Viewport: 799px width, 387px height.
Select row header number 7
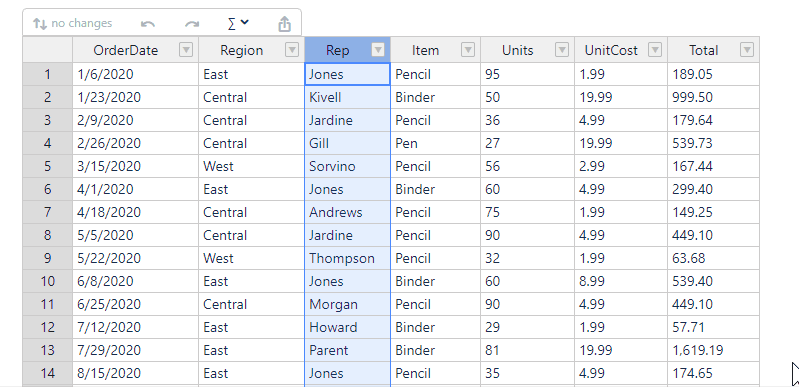[x=47, y=212]
